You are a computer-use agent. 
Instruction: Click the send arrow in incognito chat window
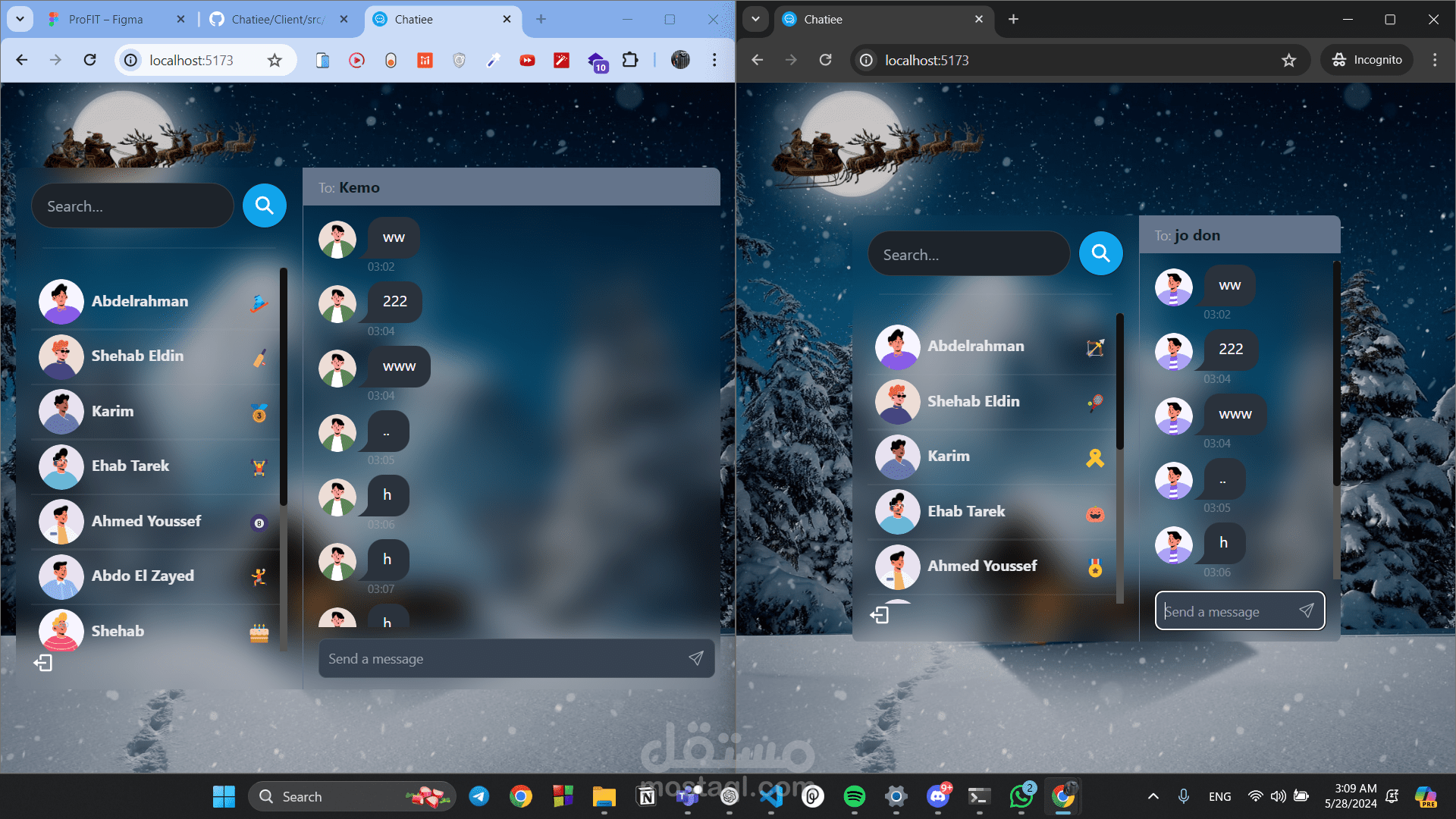[x=1306, y=610]
